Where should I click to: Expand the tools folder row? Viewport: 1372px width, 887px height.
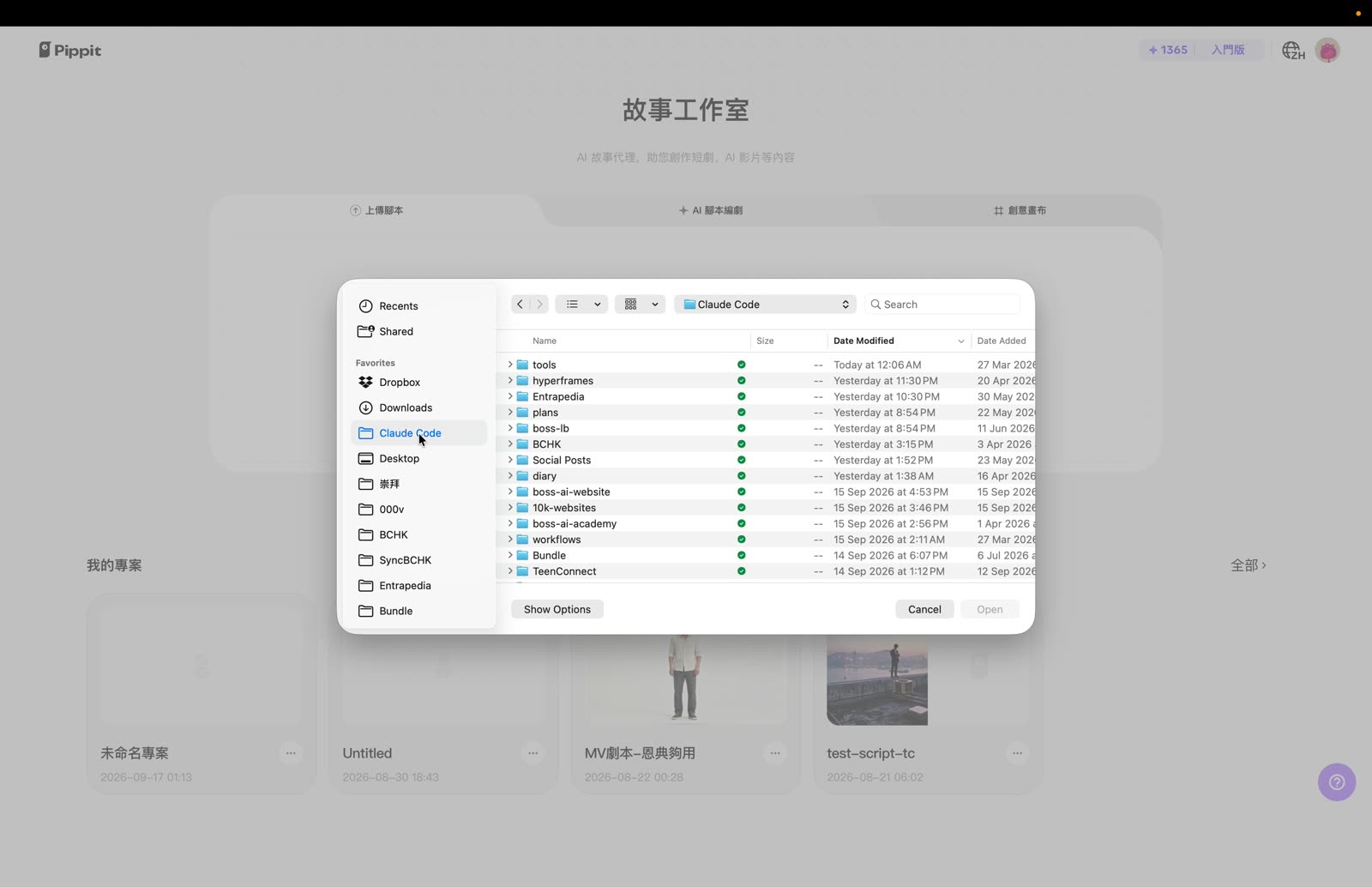(x=510, y=365)
